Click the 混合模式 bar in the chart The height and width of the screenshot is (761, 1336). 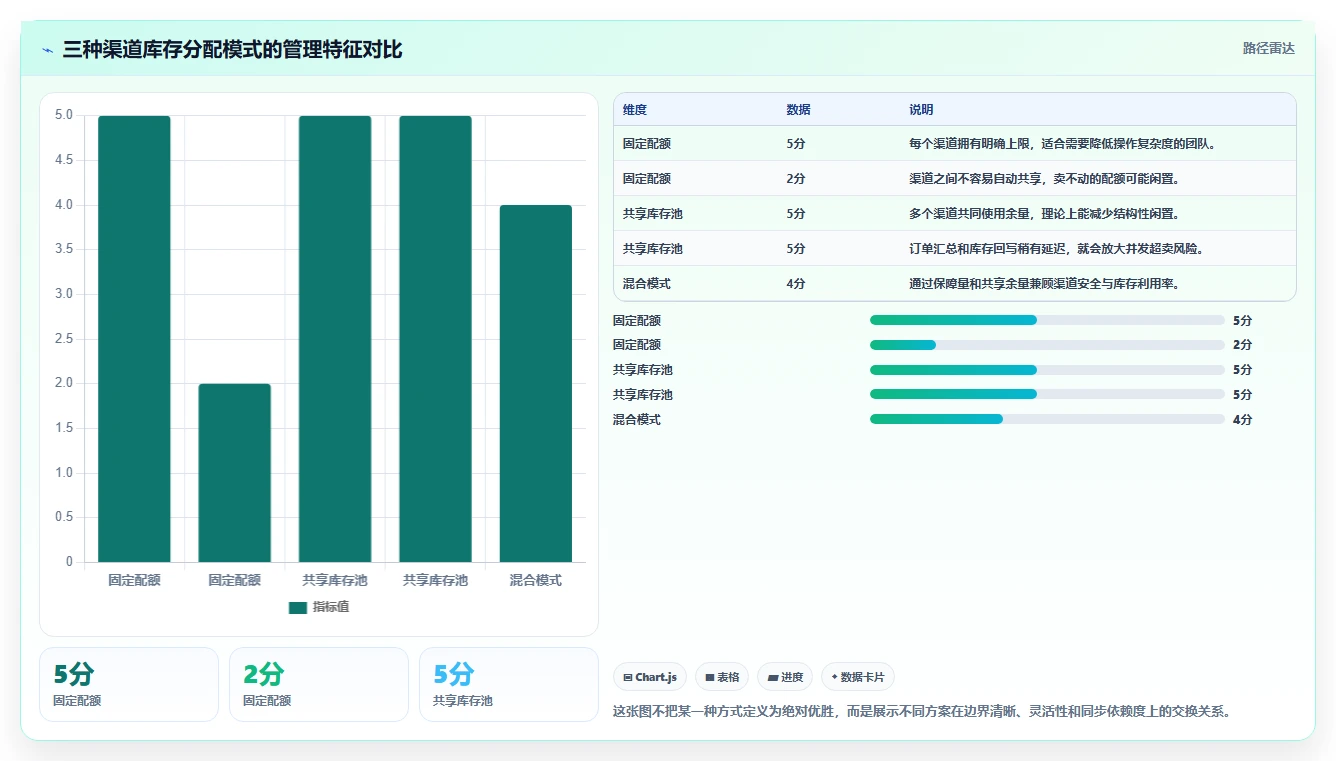click(536, 384)
